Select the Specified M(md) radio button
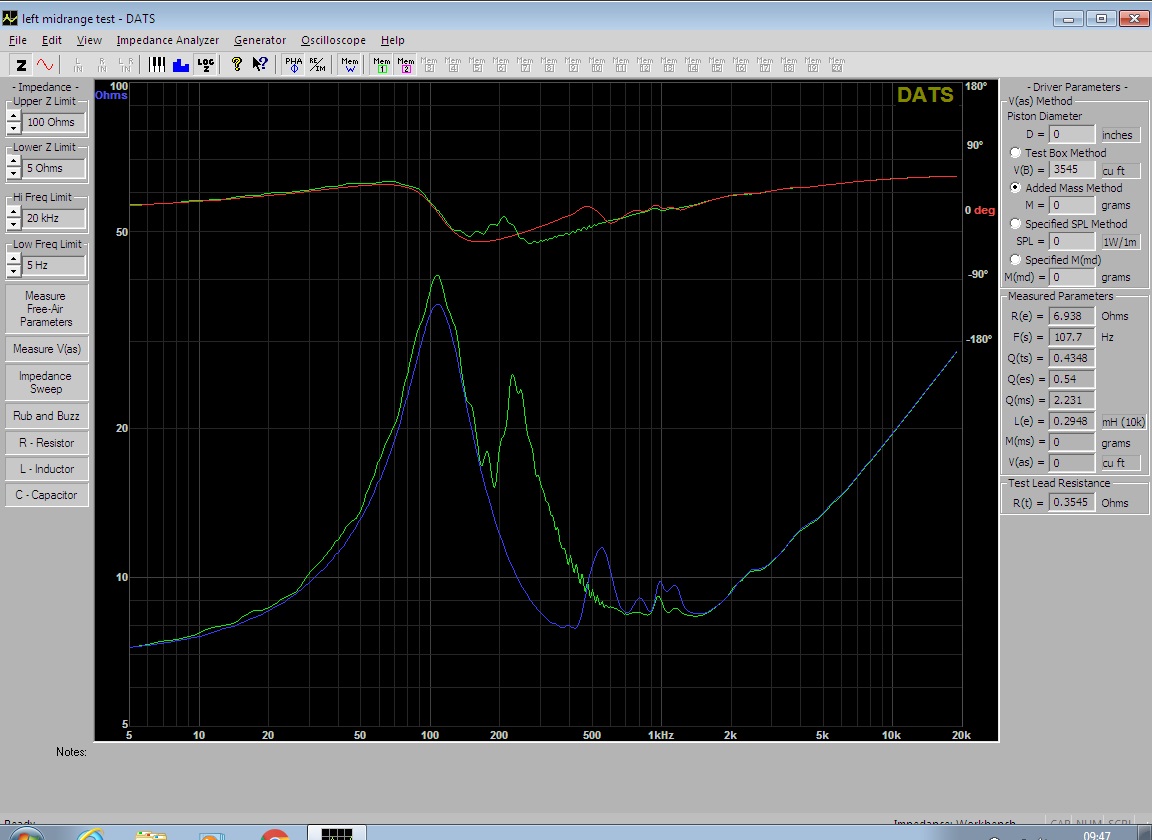 tap(1015, 259)
